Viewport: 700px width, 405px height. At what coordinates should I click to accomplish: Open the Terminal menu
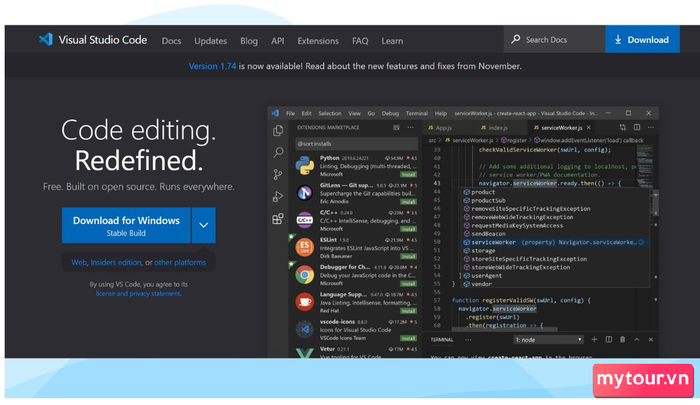point(416,113)
